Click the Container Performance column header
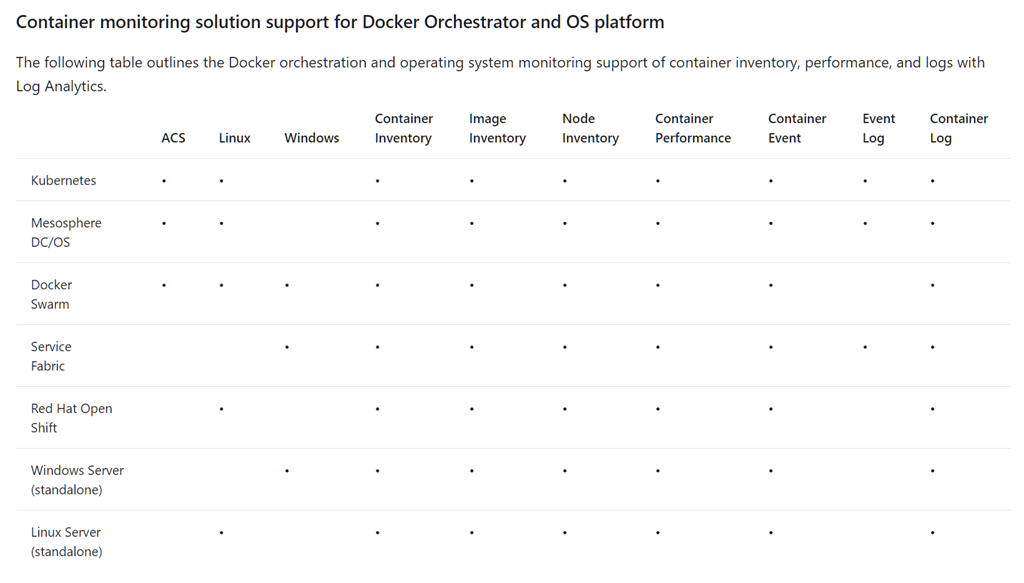This screenshot has width=1024, height=583. pos(693,128)
